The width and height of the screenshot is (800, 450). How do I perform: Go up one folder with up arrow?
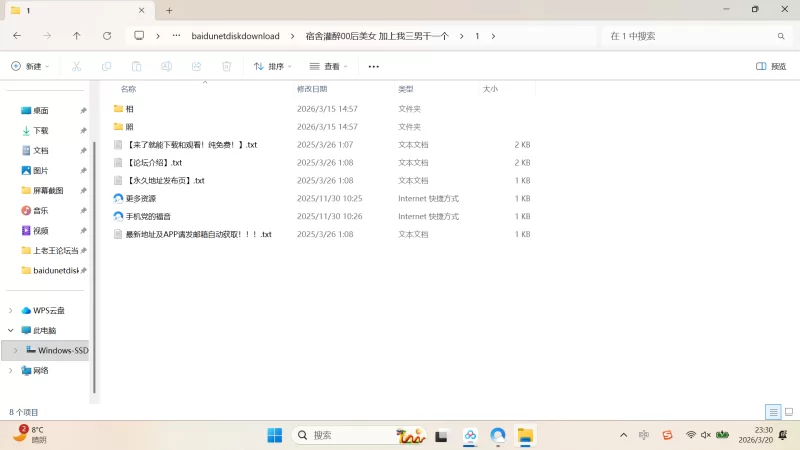[77, 36]
